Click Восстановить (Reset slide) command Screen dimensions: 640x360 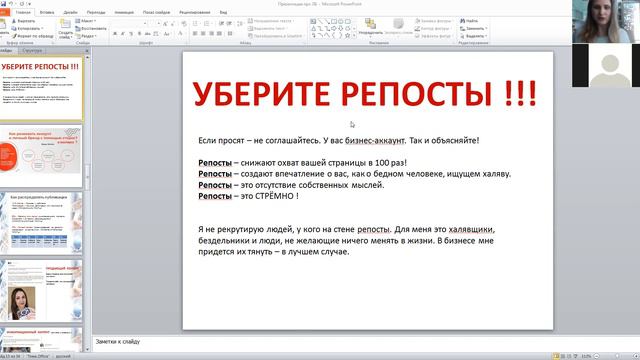click(91, 29)
